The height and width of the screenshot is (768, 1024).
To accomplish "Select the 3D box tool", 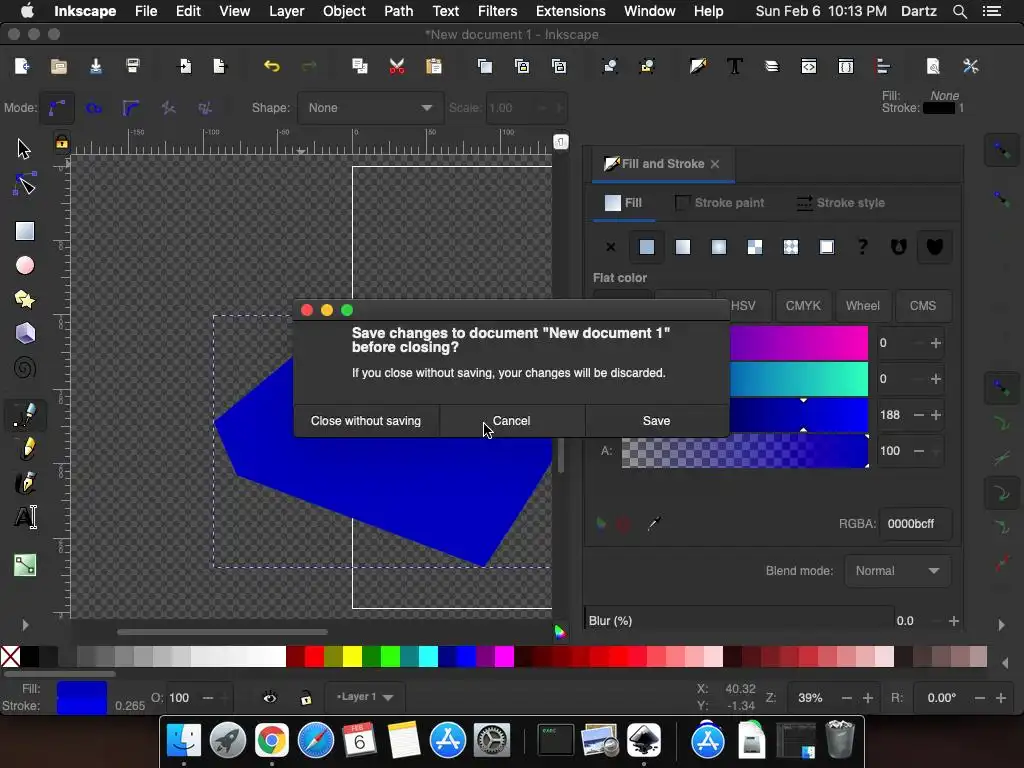I will tap(25, 334).
